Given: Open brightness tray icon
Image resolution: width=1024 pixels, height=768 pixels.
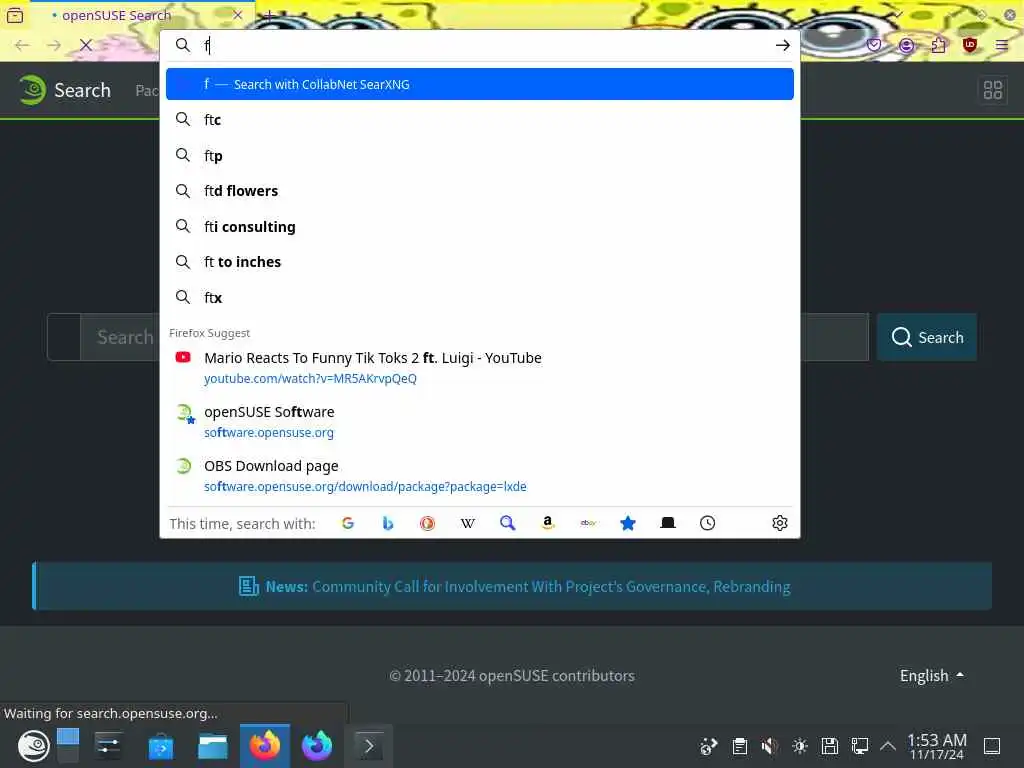Looking at the screenshot, I should [799, 746].
